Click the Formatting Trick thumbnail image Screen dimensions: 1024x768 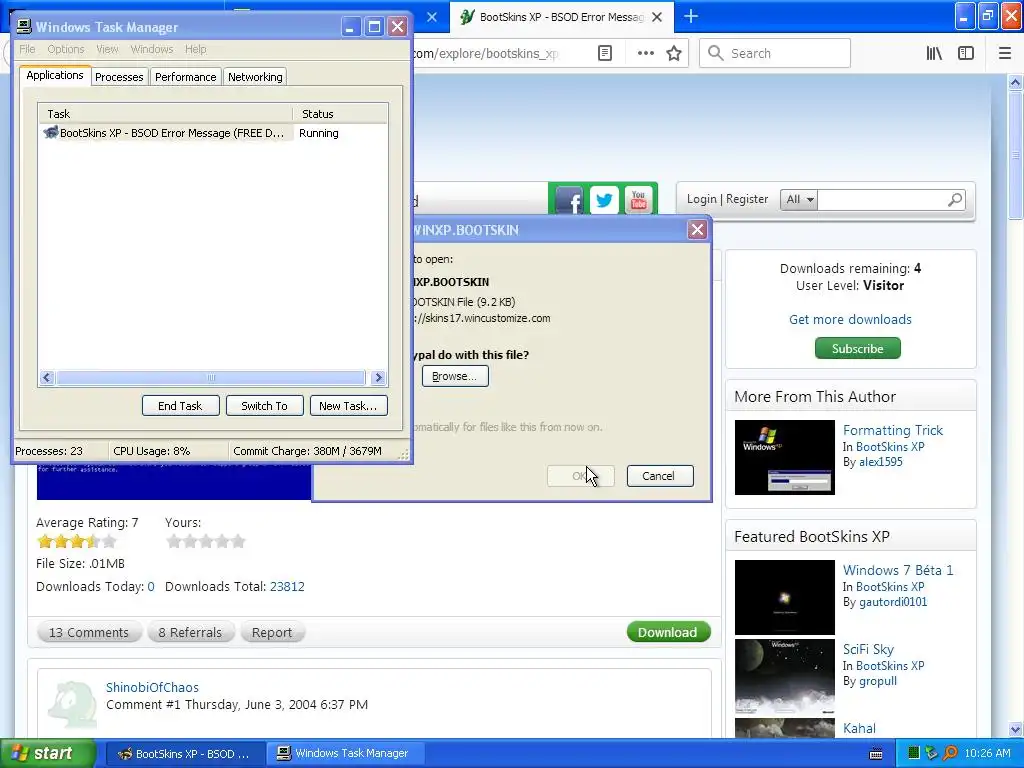tap(784, 457)
